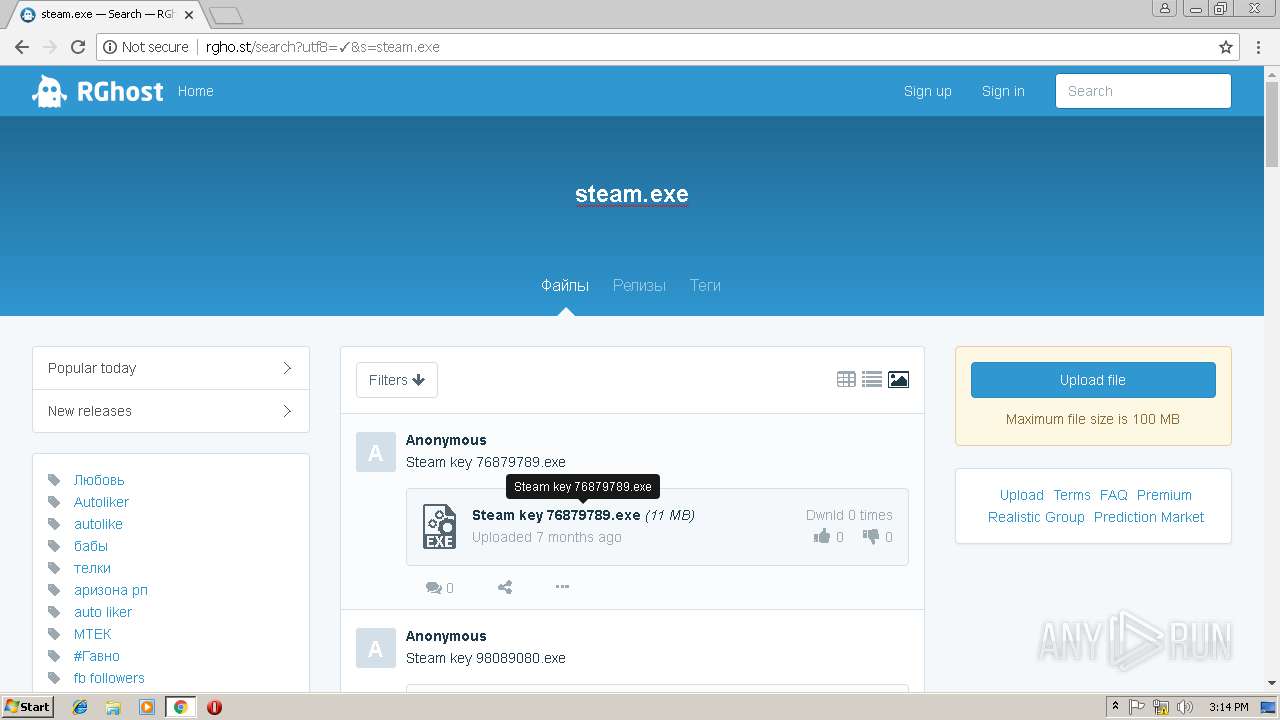Screen dimensions: 1280x720
Task: Click second Anonymous uploader name
Action: 446,636
